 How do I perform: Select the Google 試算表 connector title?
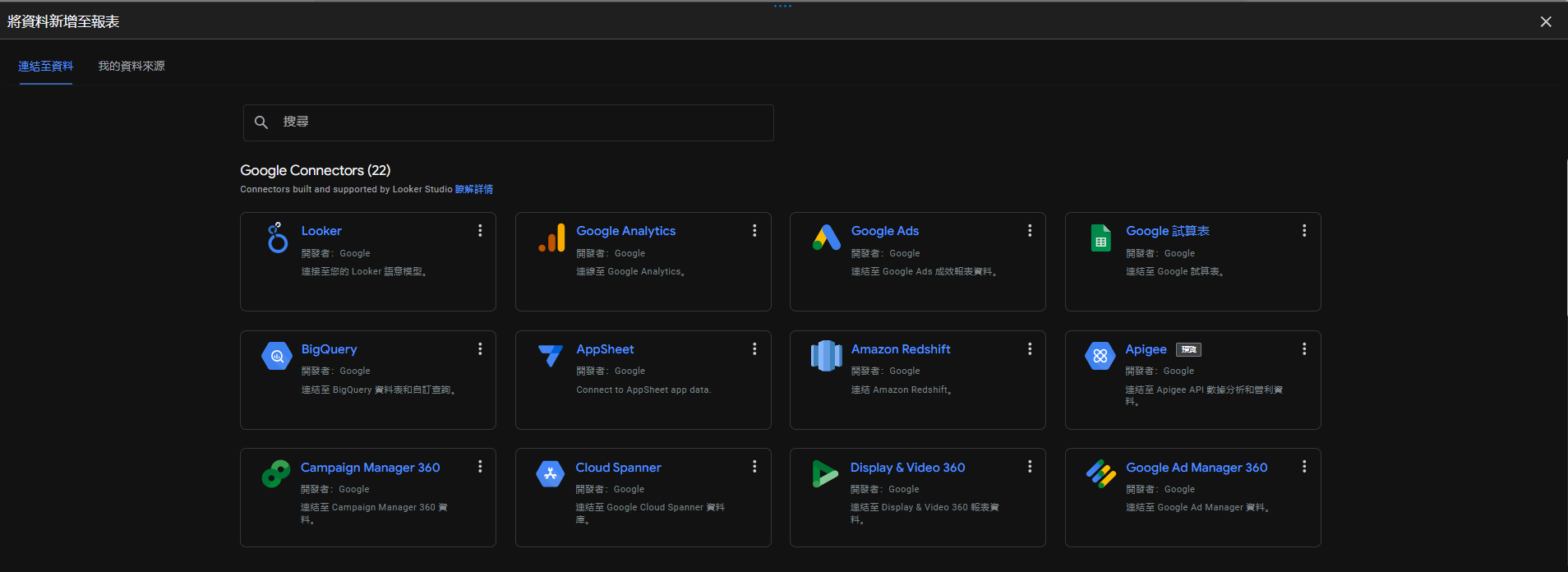[1168, 231]
